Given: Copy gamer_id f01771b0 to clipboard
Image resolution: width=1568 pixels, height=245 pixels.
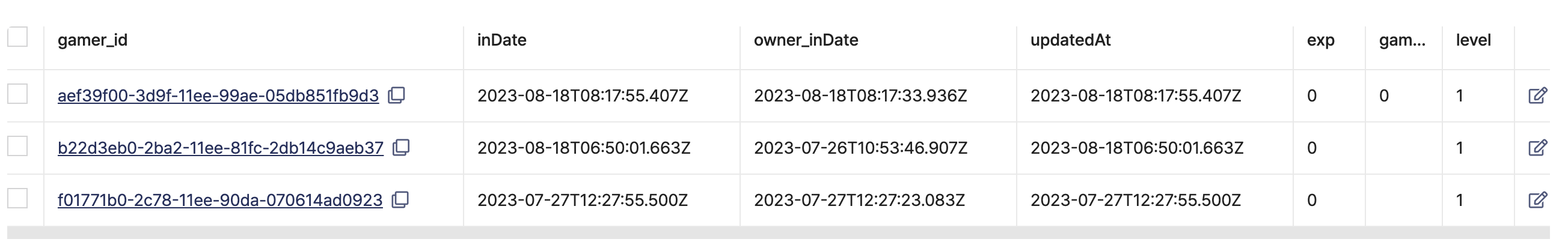Looking at the screenshot, I should pyautogui.click(x=400, y=200).
